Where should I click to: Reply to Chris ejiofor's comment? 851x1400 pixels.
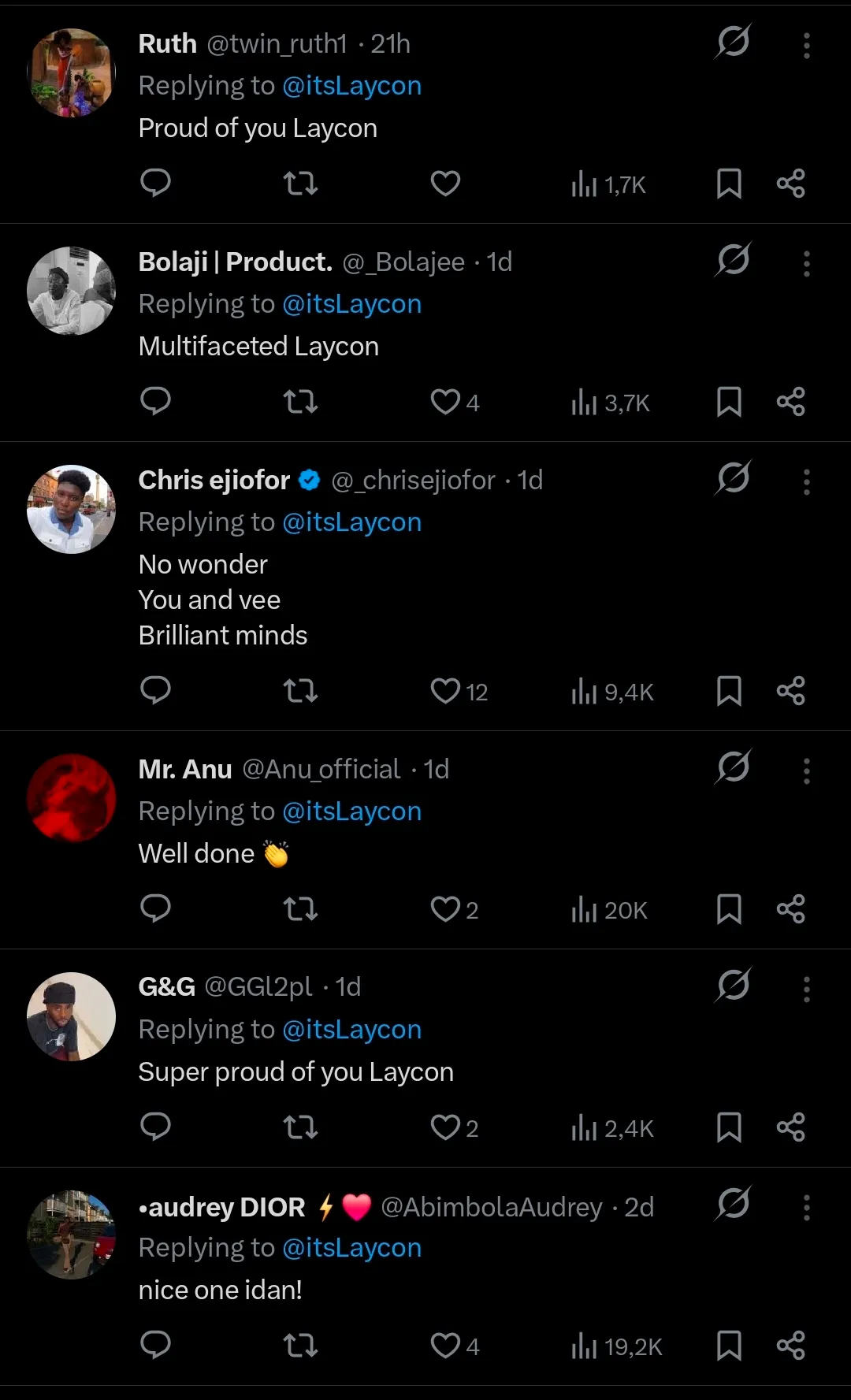tap(155, 690)
